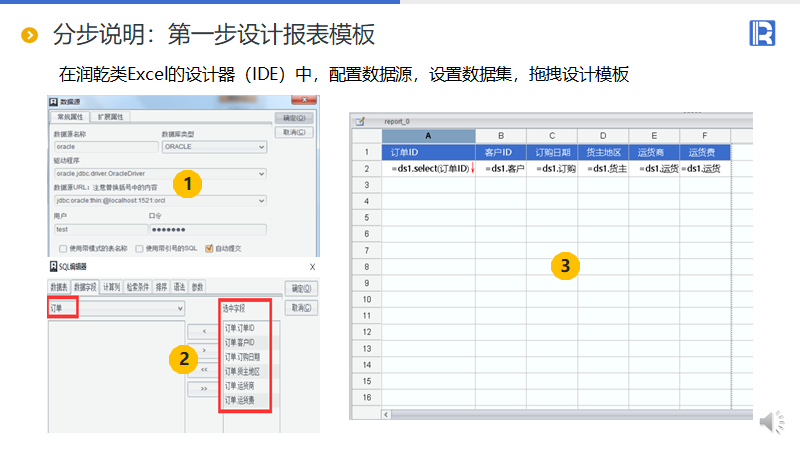
Task: Click the single right arrow move button
Action: 203,350
